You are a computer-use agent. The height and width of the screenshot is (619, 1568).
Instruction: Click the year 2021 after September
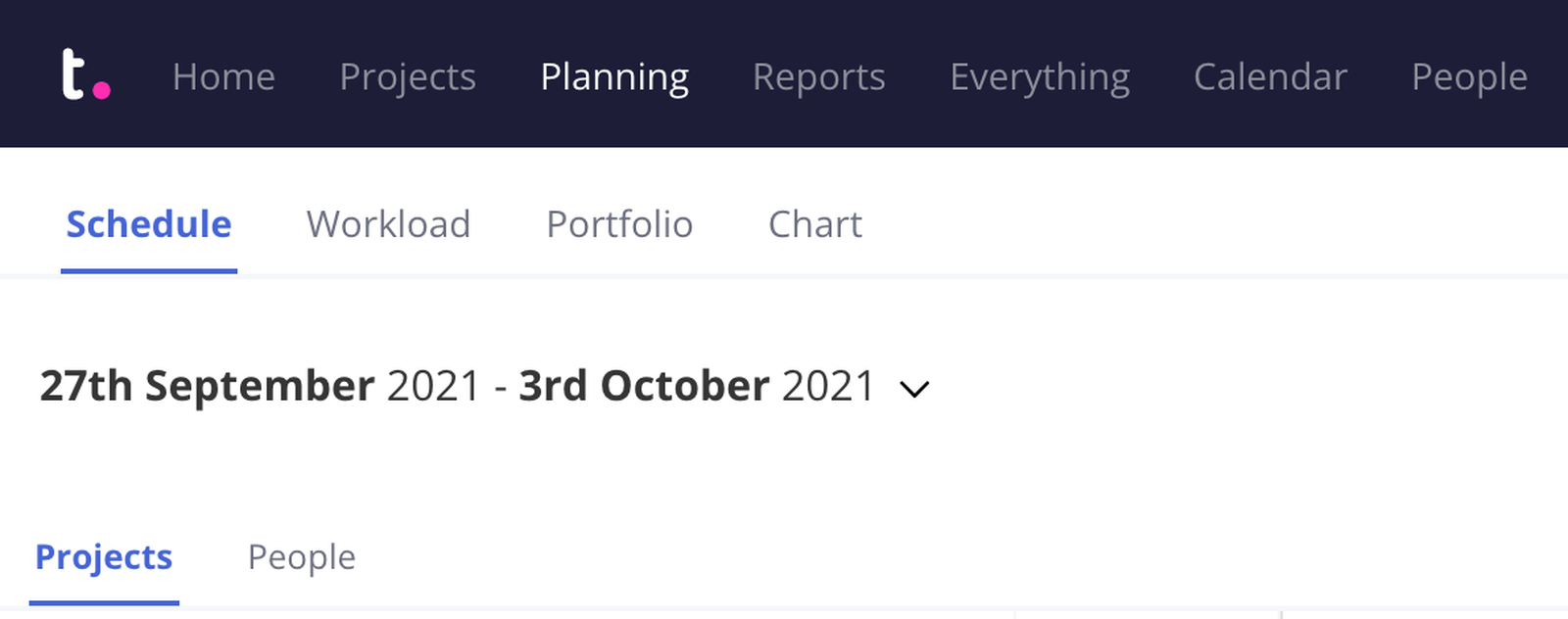pyautogui.click(x=433, y=386)
